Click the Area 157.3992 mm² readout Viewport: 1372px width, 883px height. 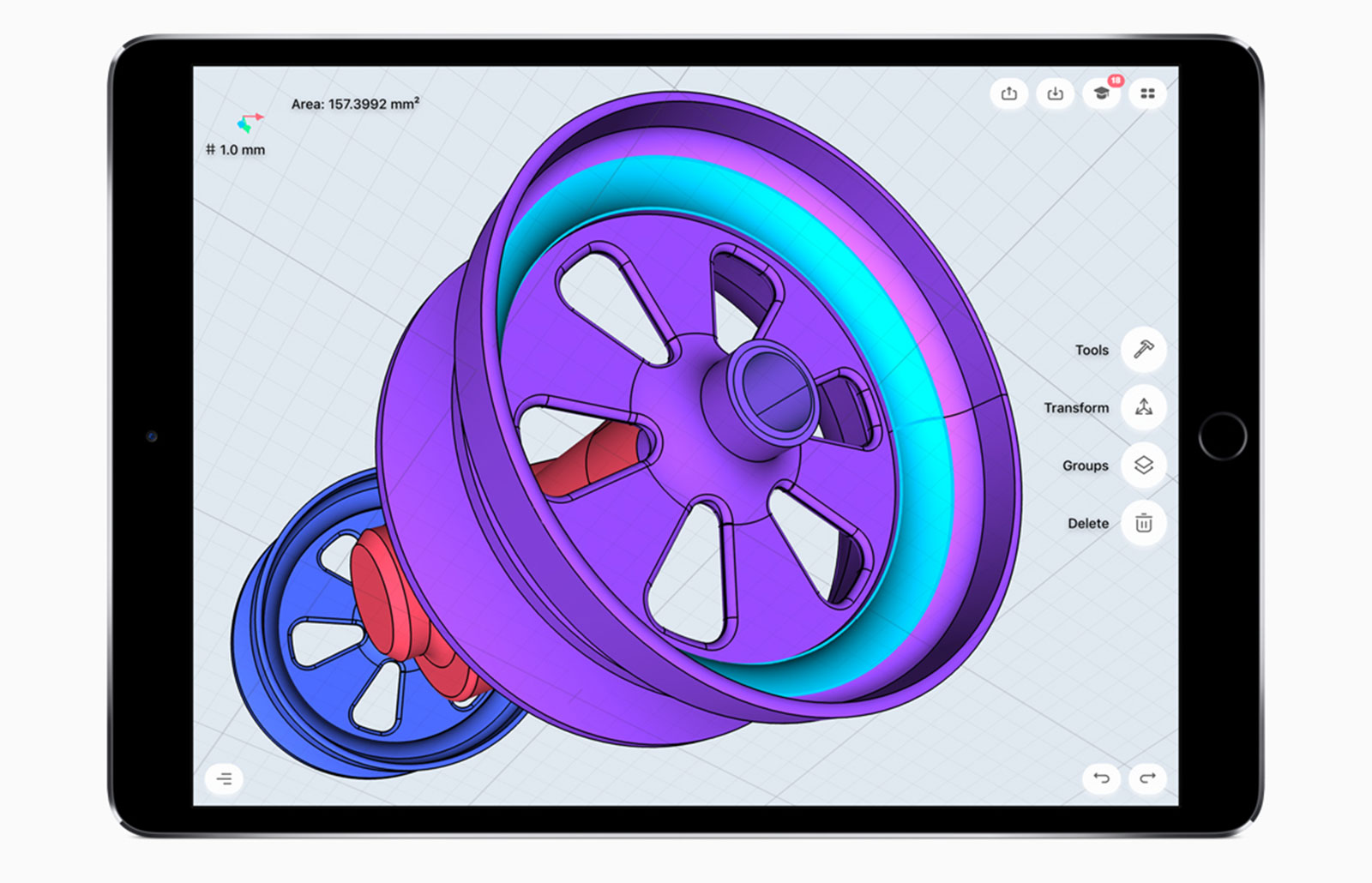pyautogui.click(x=355, y=104)
